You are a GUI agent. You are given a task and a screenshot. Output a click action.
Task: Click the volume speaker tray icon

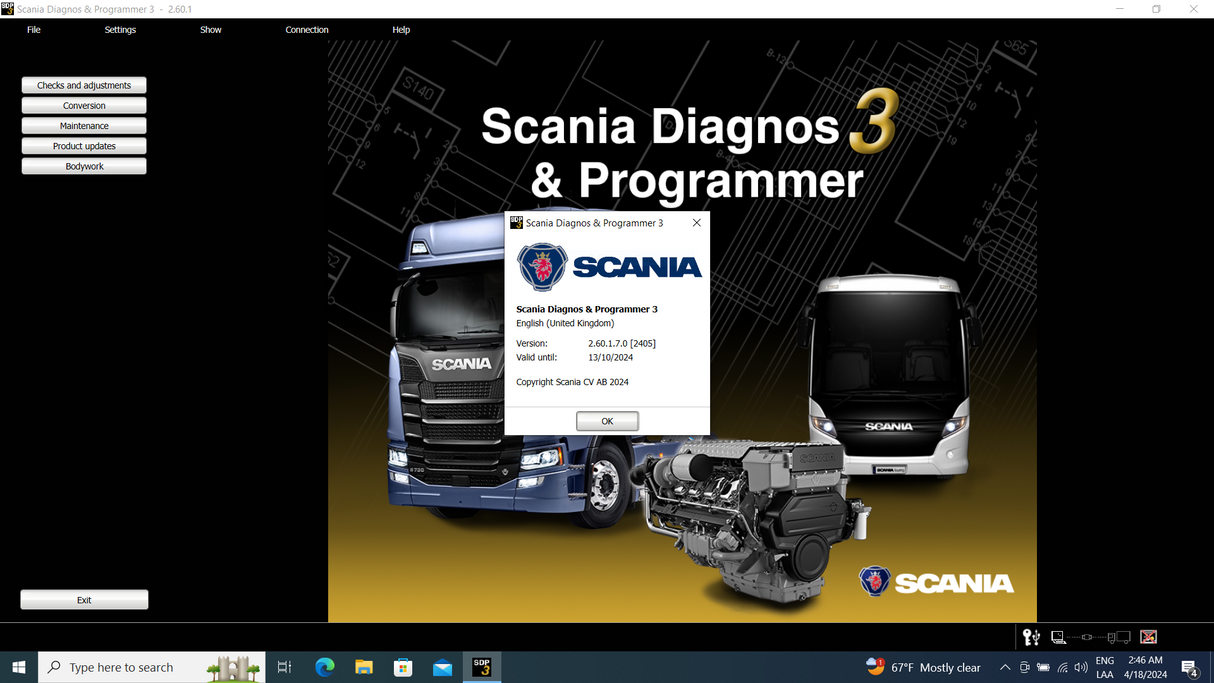tap(1081, 667)
